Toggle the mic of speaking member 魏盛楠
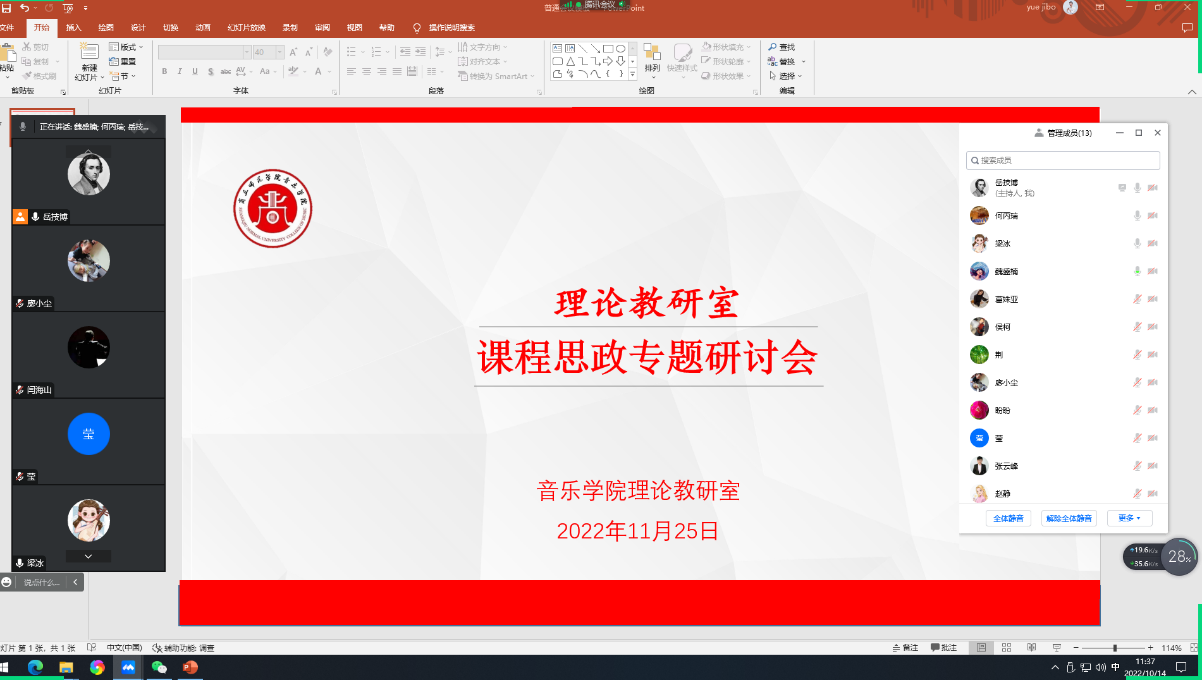1202x680 pixels. [1137, 271]
